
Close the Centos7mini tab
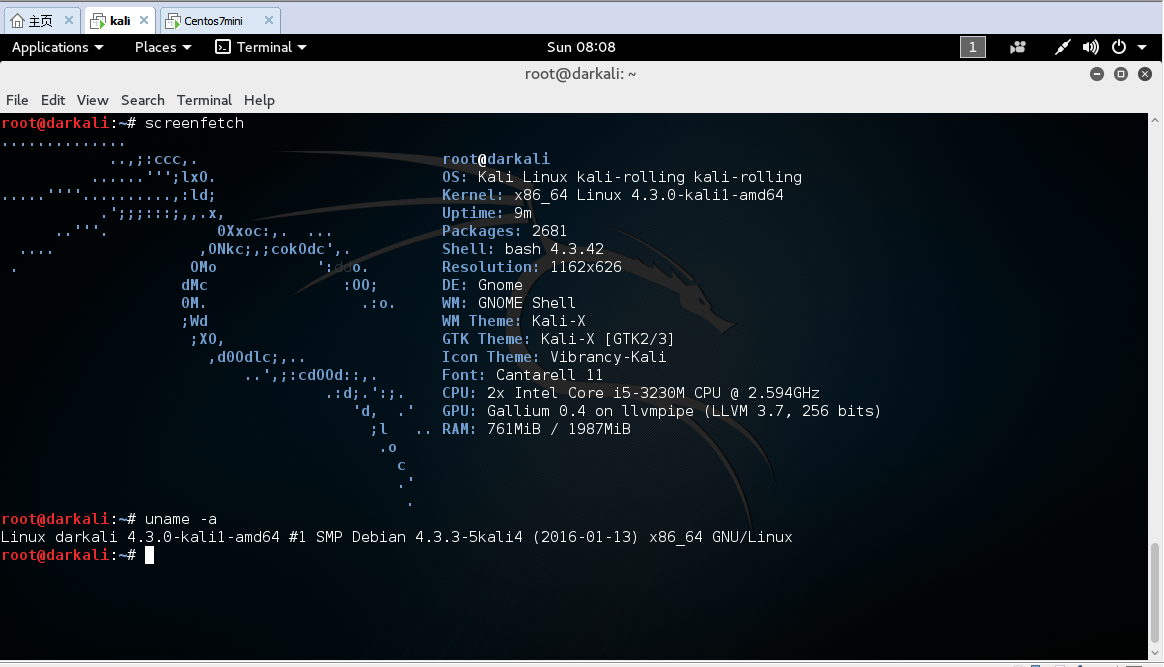click(x=269, y=20)
